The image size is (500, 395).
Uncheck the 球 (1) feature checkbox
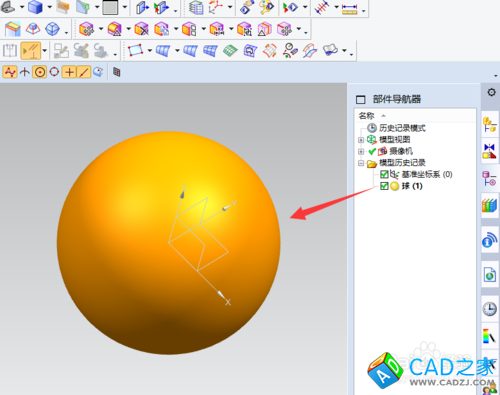pyautogui.click(x=384, y=186)
